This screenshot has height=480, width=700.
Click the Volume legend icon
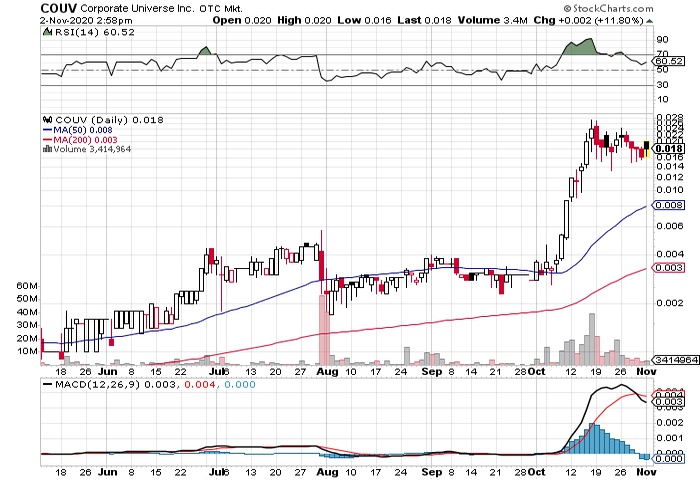point(45,149)
